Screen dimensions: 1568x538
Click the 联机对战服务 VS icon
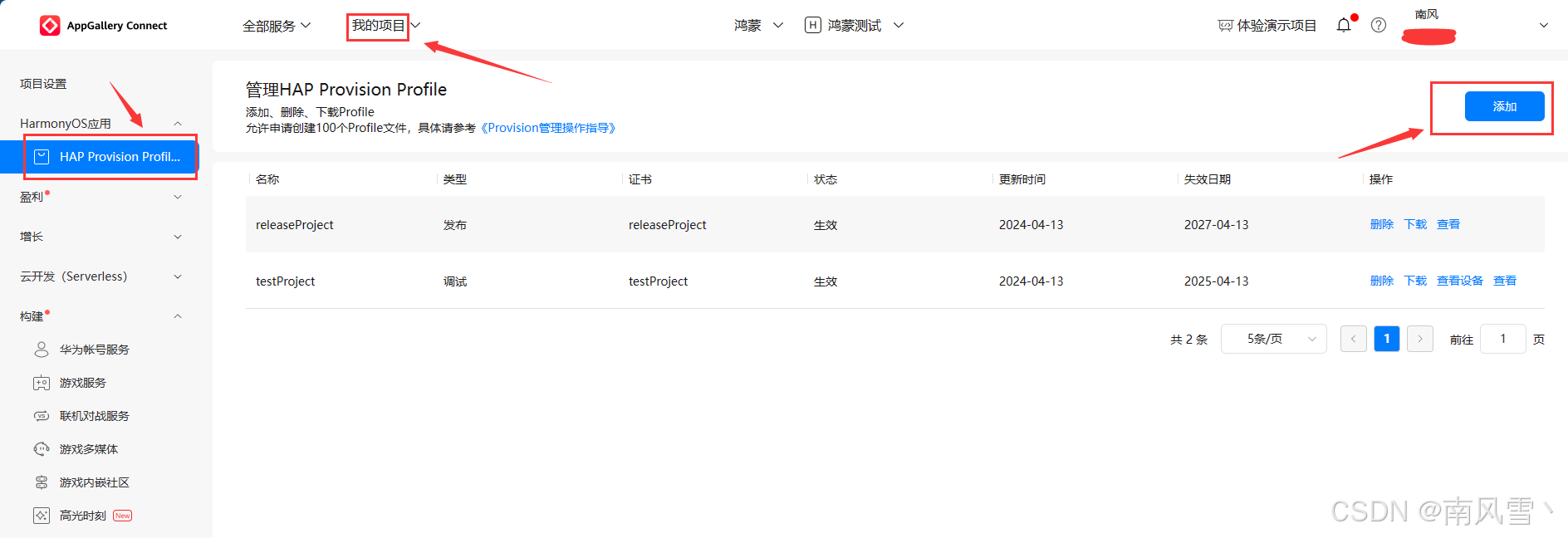click(x=42, y=416)
